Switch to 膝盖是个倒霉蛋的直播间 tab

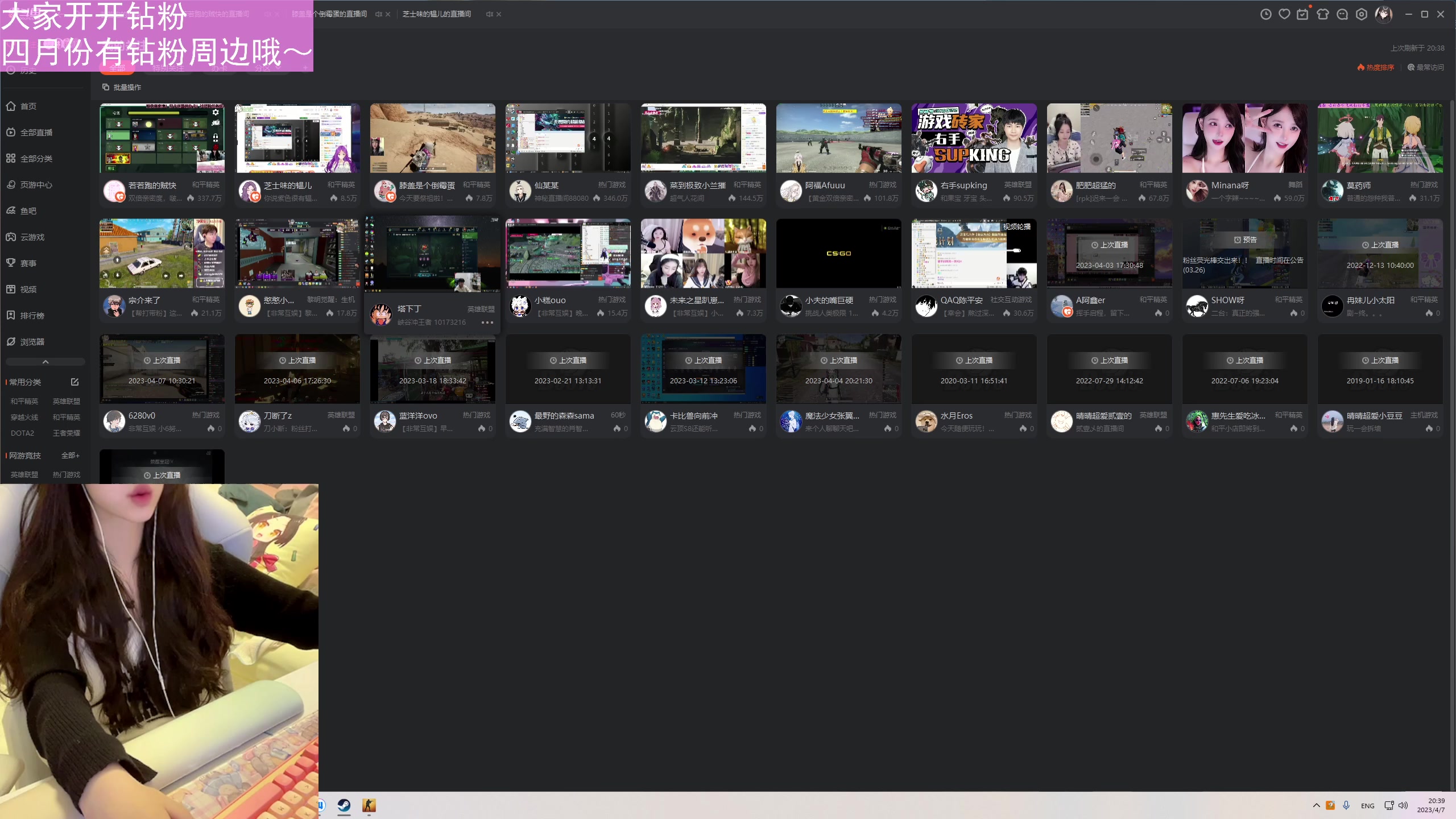pyautogui.click(x=329, y=14)
